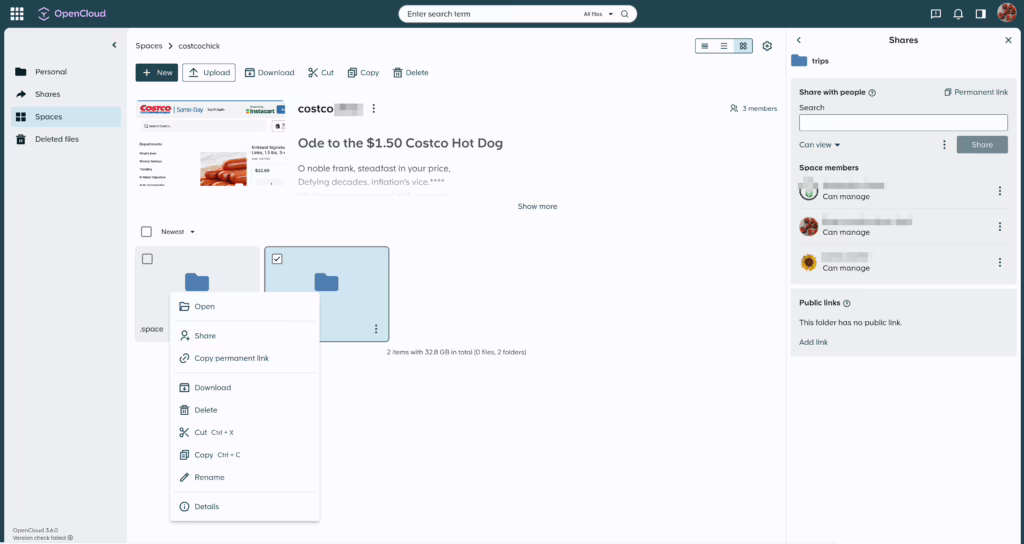1024x544 pixels.
Task: Switch to tiles view
Action: tap(743, 46)
